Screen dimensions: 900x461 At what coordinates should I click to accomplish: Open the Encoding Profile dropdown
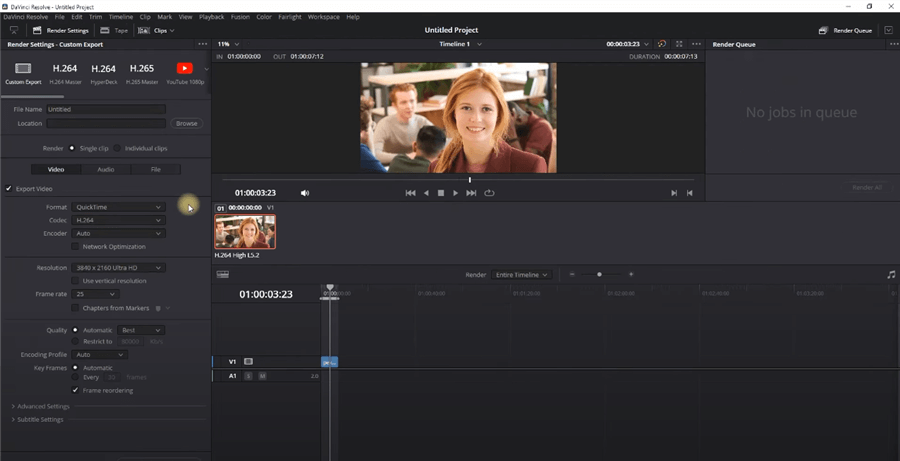click(x=99, y=355)
